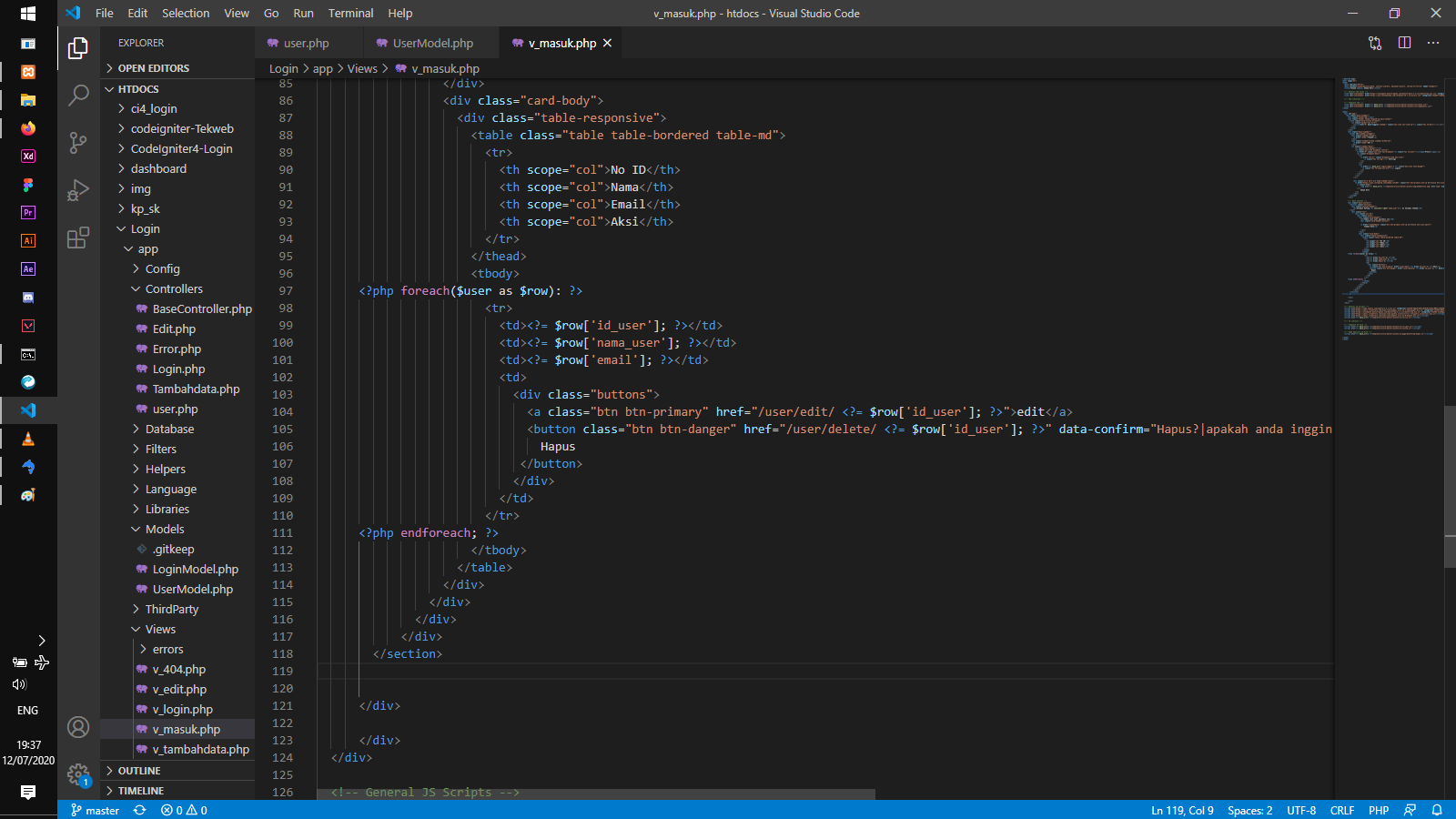Click the feedback icon in status bar
Viewport: 1456px width, 819px height.
[1410, 810]
